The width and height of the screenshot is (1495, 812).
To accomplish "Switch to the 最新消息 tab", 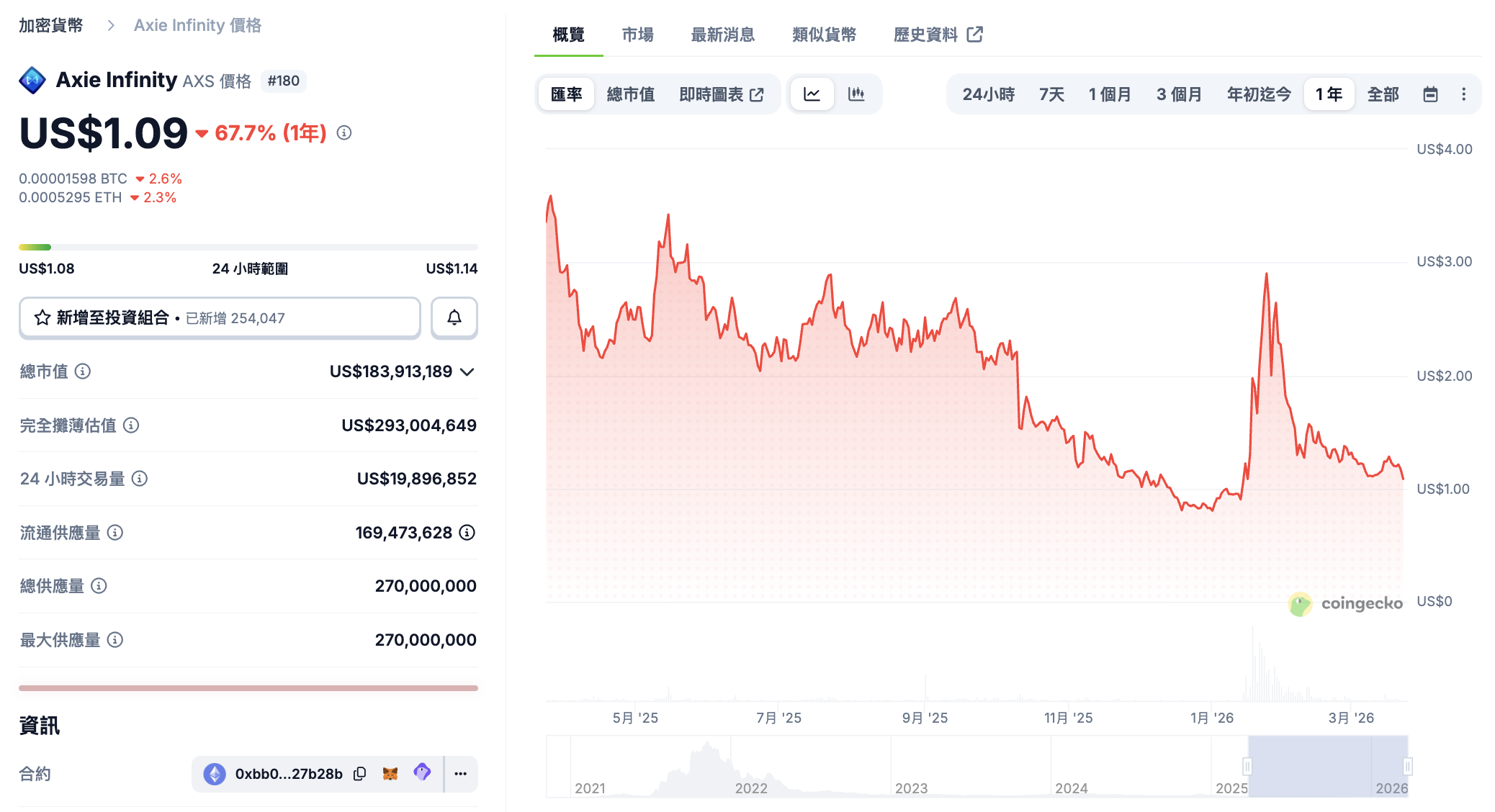I will click(722, 35).
